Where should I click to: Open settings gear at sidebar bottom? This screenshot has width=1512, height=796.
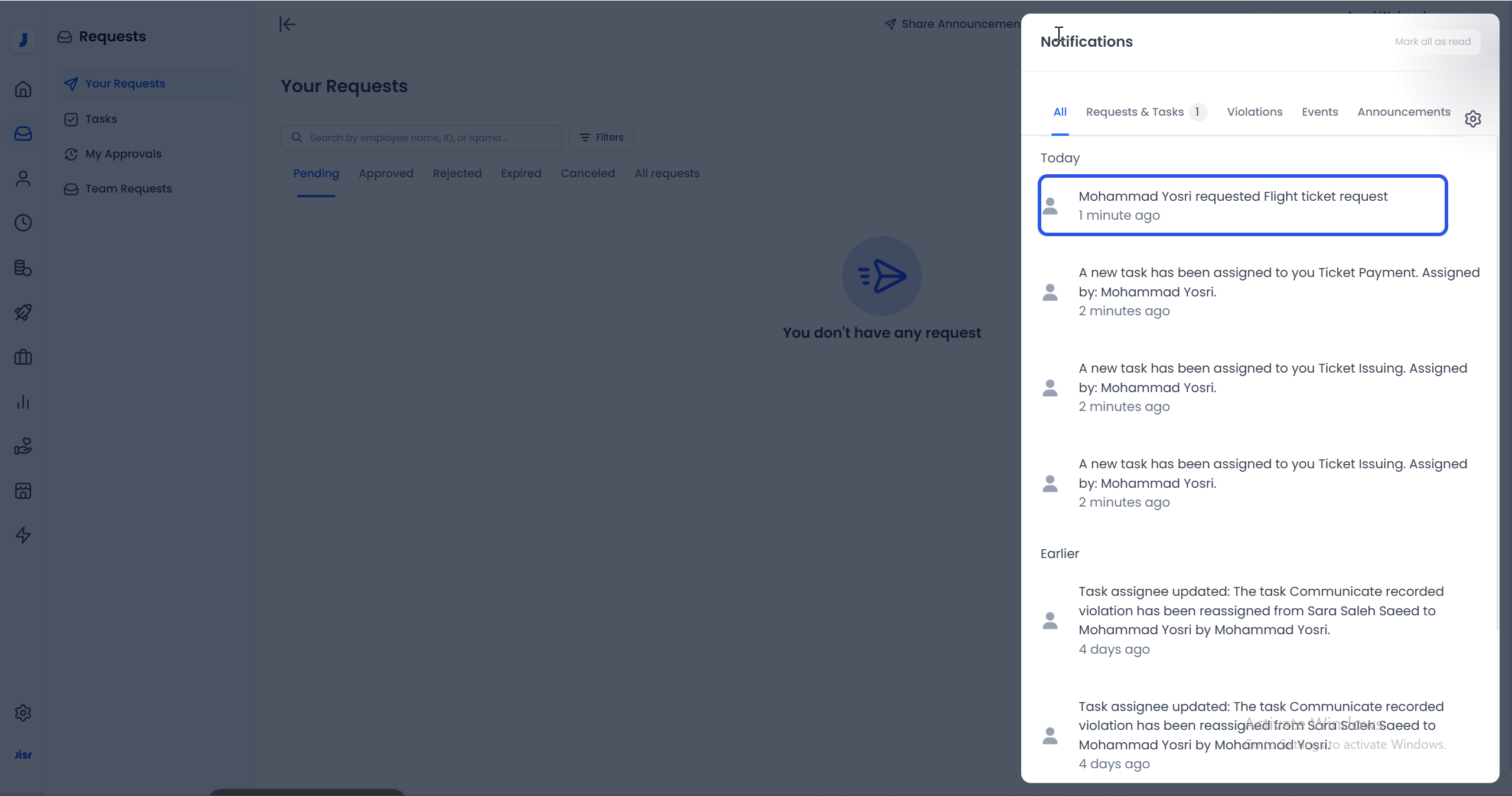[x=23, y=713]
